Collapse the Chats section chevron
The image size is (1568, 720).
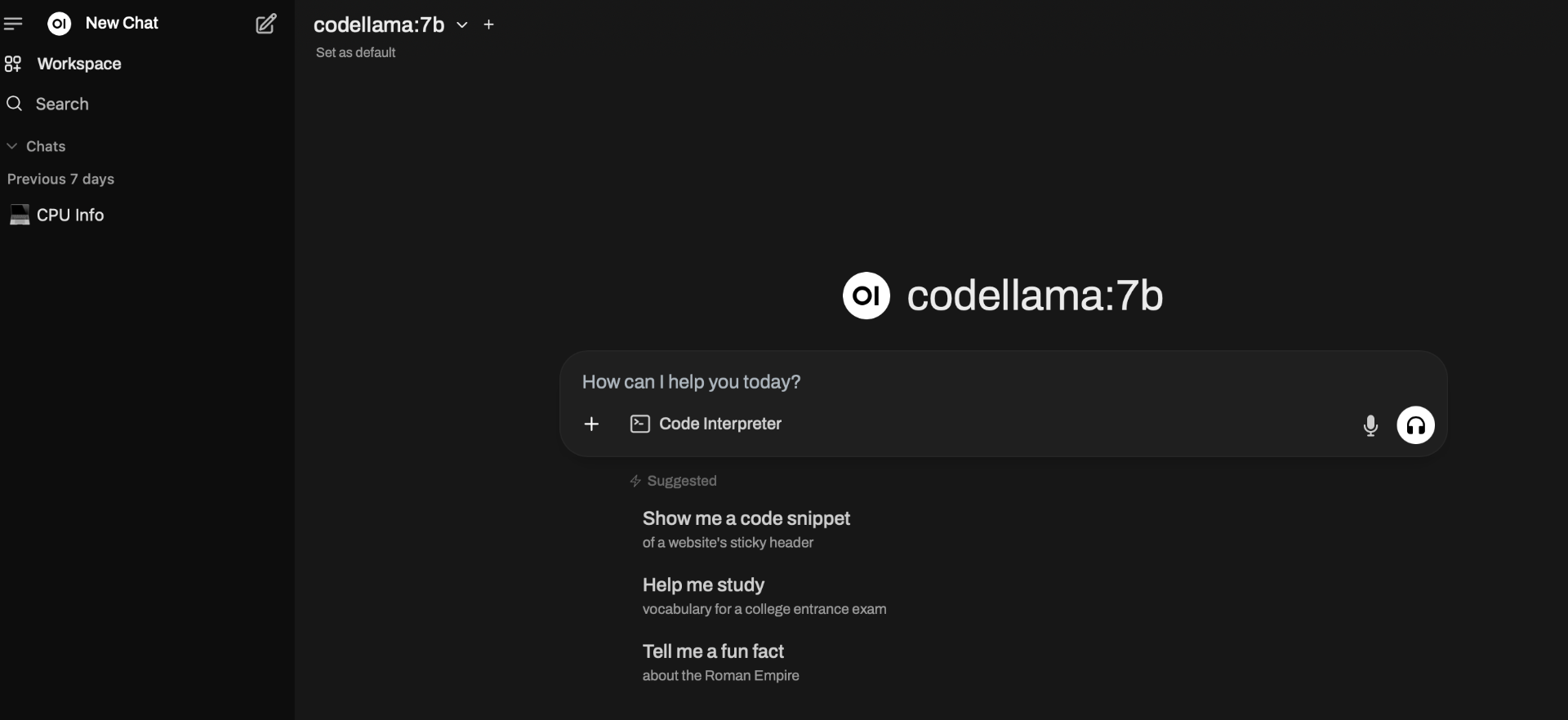(x=12, y=146)
